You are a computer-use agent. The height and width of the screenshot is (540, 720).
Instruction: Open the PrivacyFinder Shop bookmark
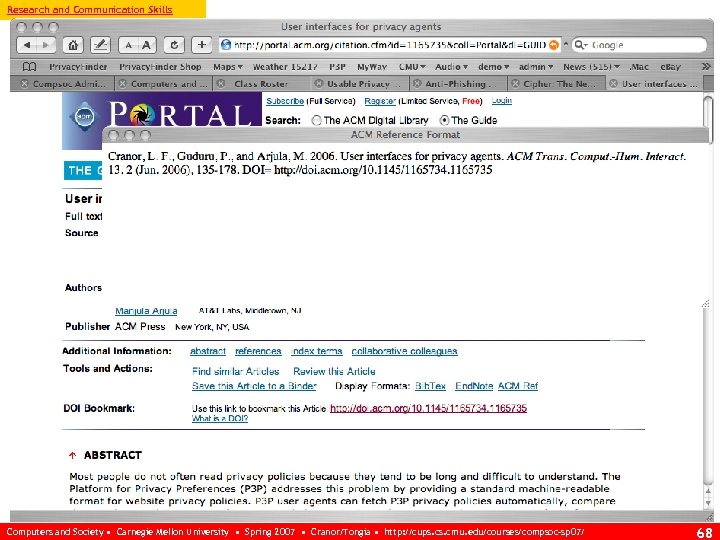pos(160,67)
